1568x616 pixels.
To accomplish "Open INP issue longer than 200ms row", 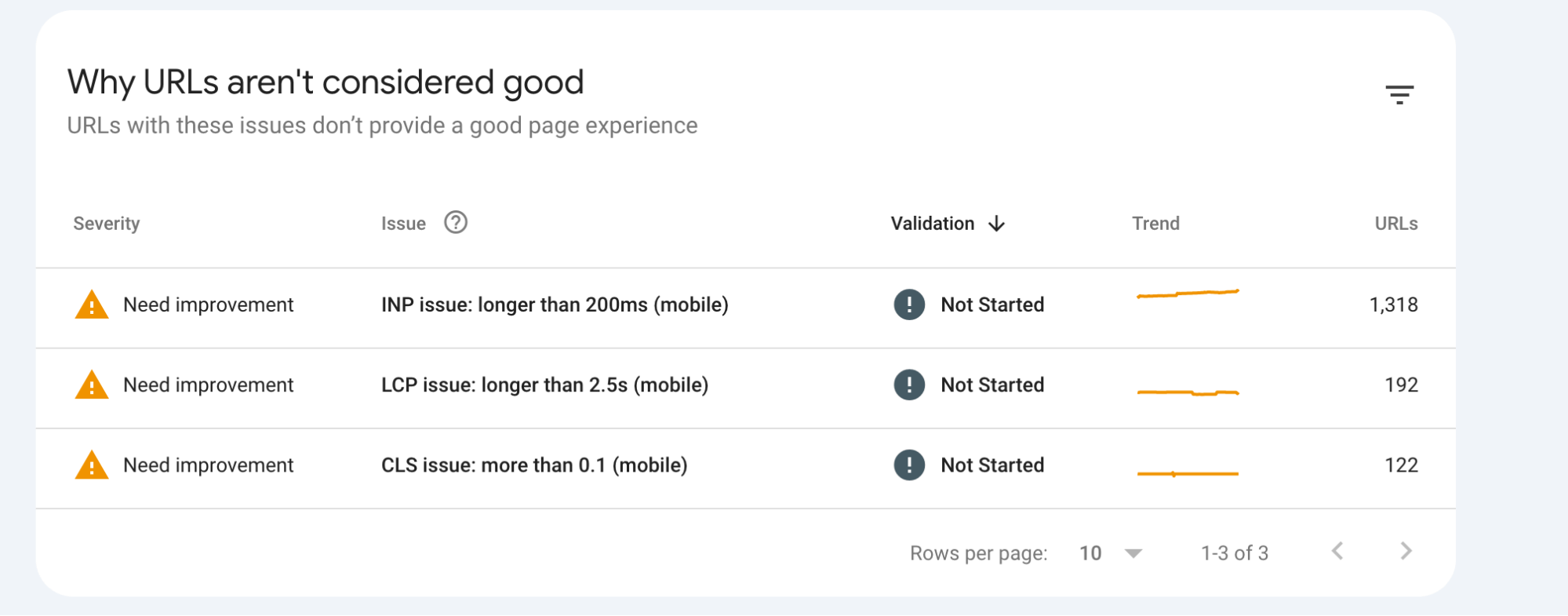I will pyautogui.click(x=555, y=304).
